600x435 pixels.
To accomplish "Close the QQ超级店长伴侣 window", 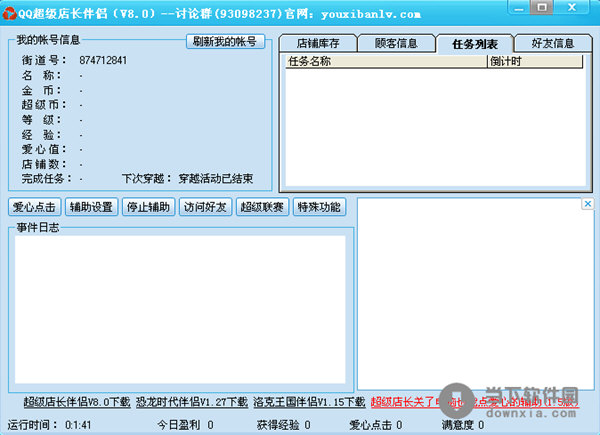I will coord(572,8).
